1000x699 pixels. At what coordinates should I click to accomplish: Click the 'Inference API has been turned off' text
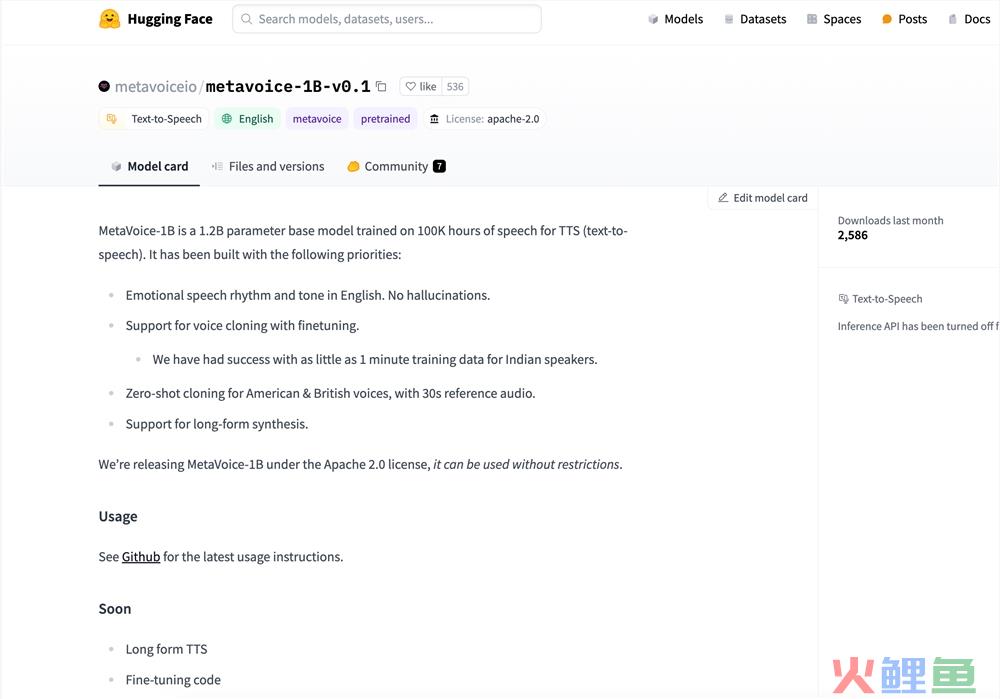916,326
